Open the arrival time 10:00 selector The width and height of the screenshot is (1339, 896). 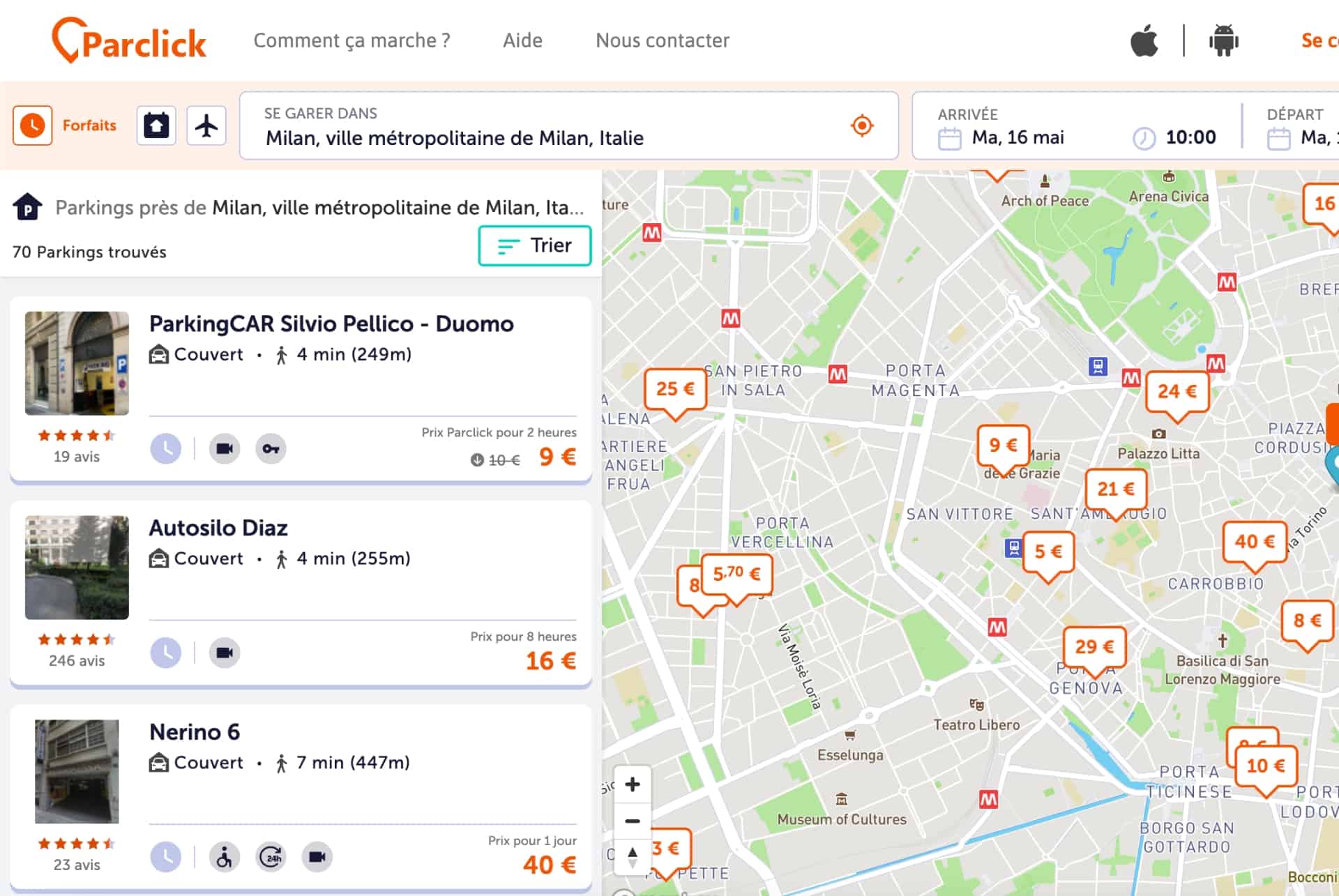tap(1190, 137)
